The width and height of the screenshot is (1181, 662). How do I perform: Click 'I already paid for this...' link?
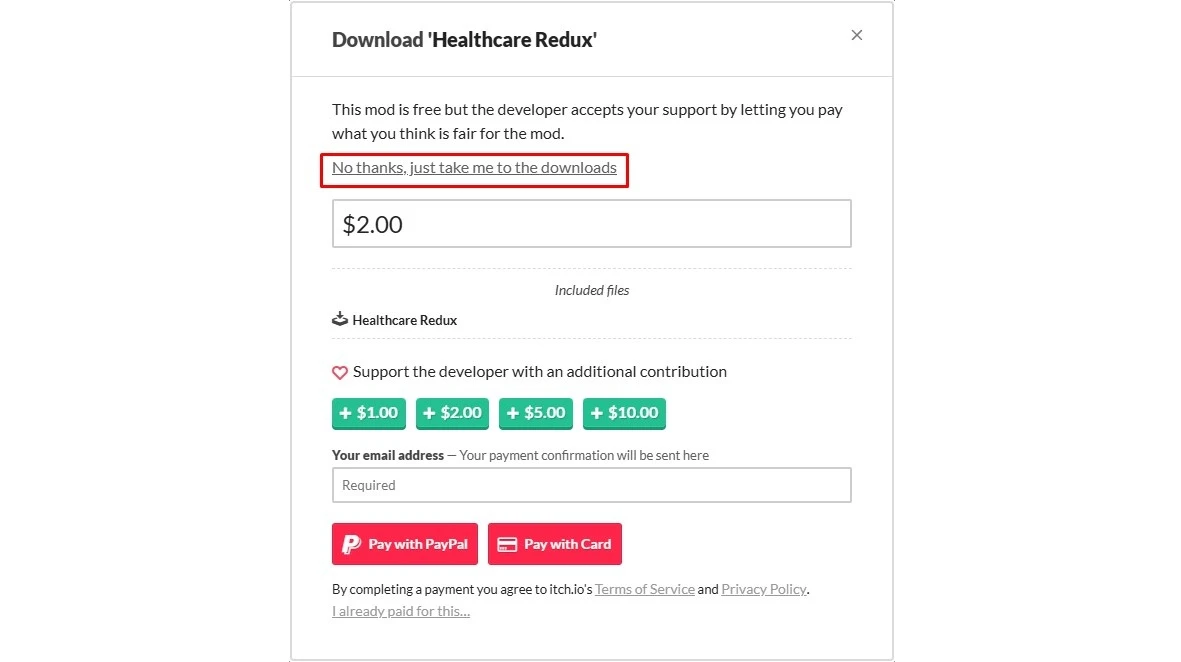click(x=401, y=611)
